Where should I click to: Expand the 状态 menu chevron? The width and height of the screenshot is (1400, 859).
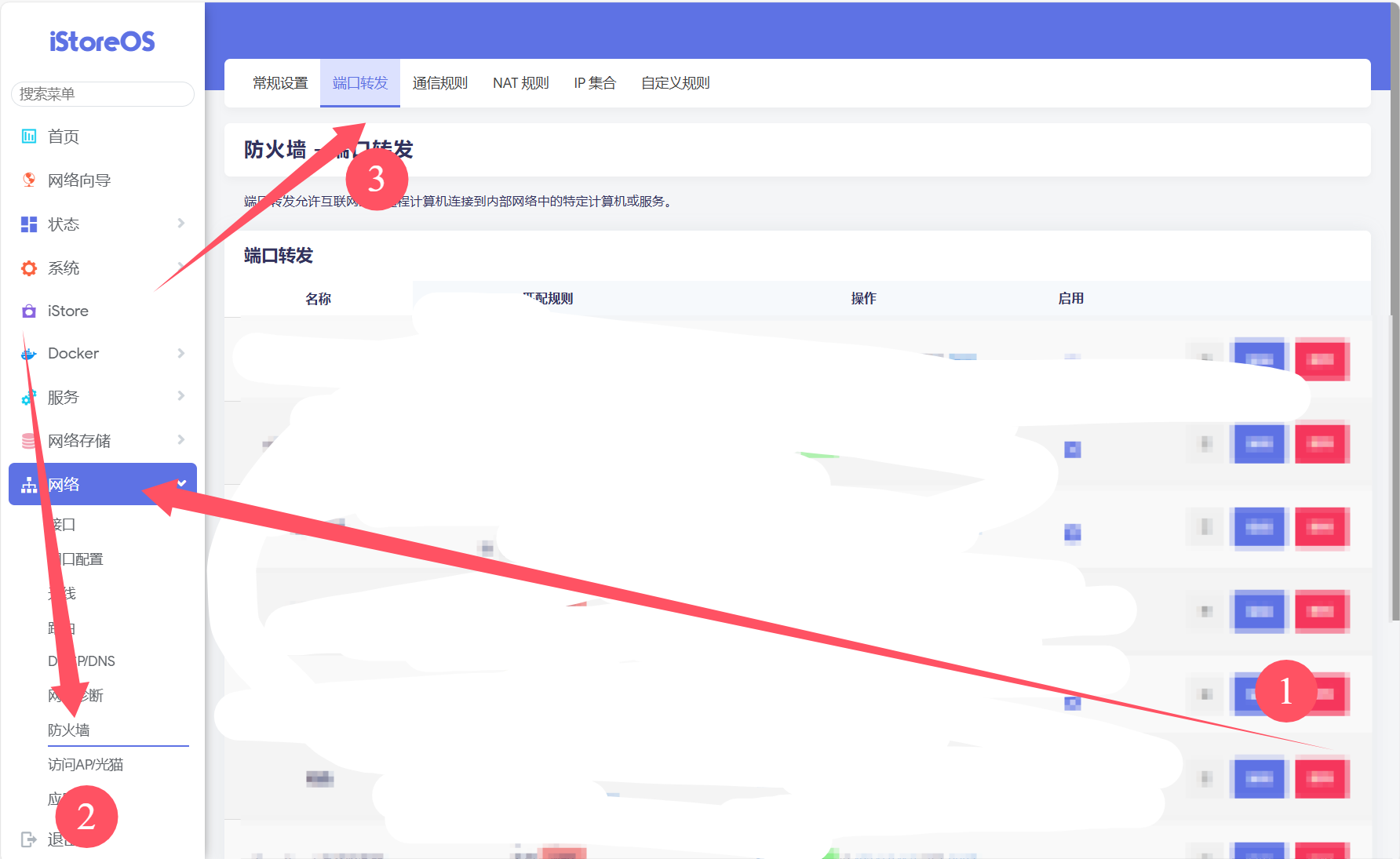pos(181,224)
